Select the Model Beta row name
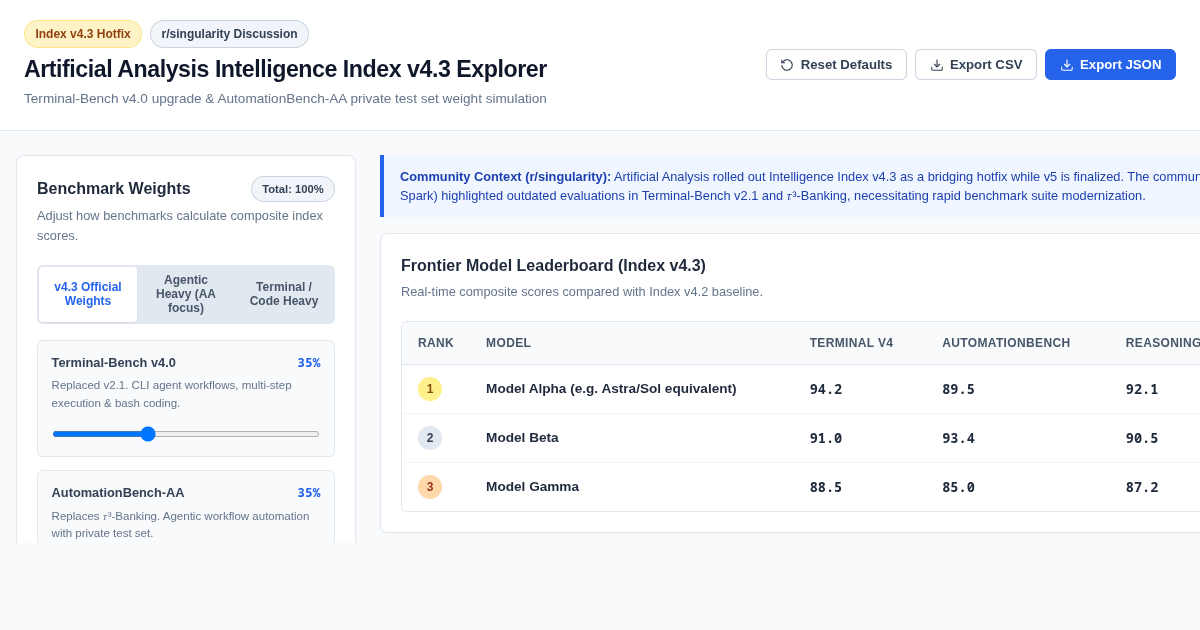1200x630 pixels. point(522,438)
